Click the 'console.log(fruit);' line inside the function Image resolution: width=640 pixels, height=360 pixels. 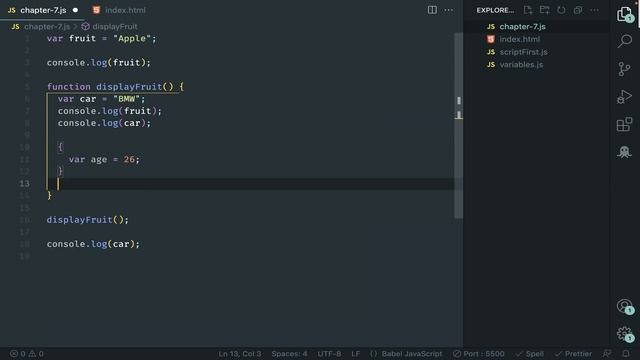pyautogui.click(x=110, y=111)
